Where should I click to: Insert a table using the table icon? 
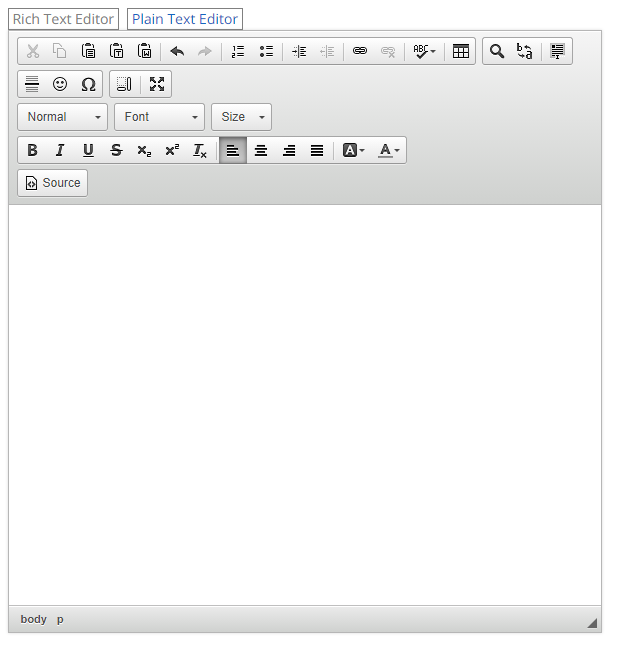click(460, 51)
